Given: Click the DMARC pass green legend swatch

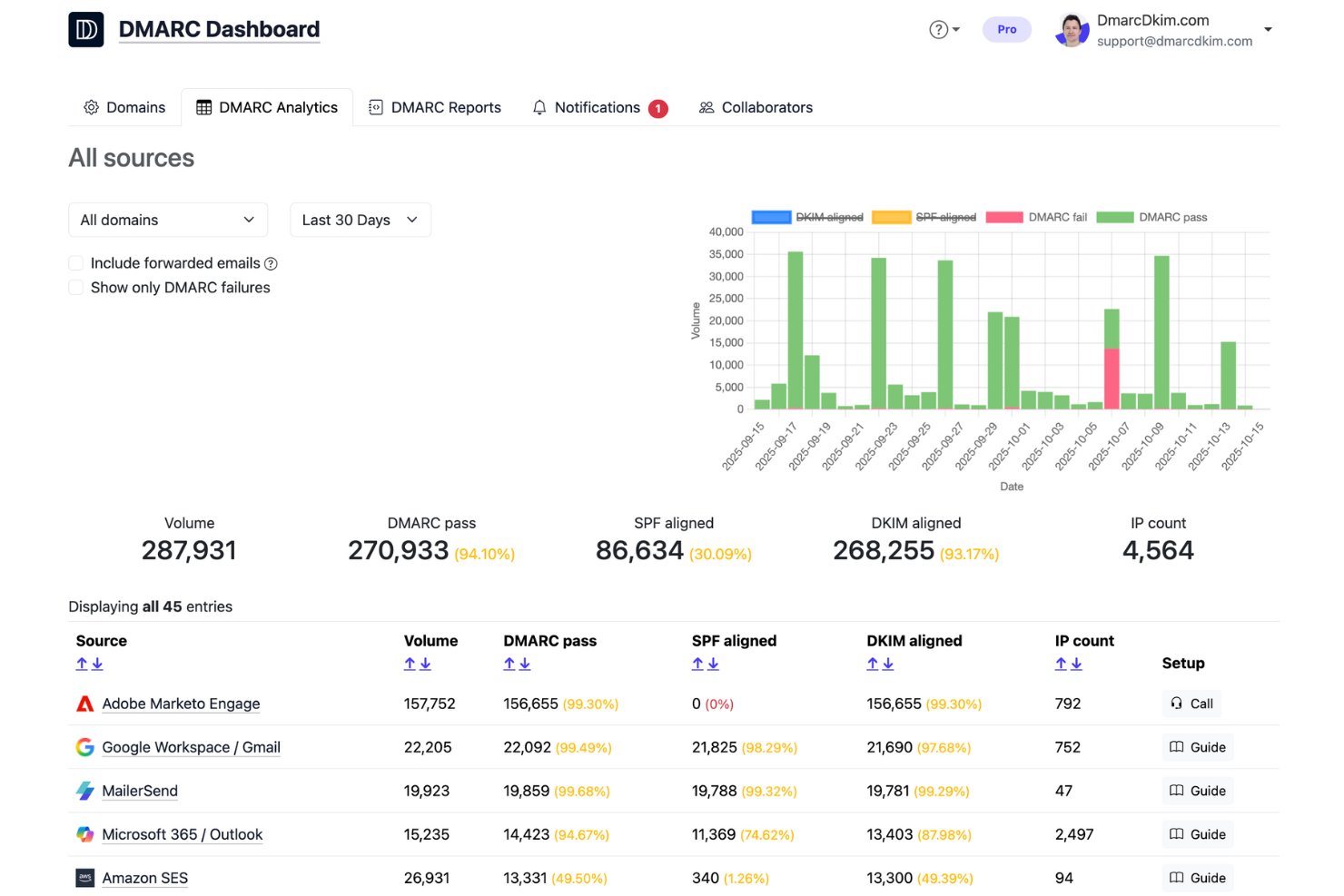Looking at the screenshot, I should [x=1115, y=217].
